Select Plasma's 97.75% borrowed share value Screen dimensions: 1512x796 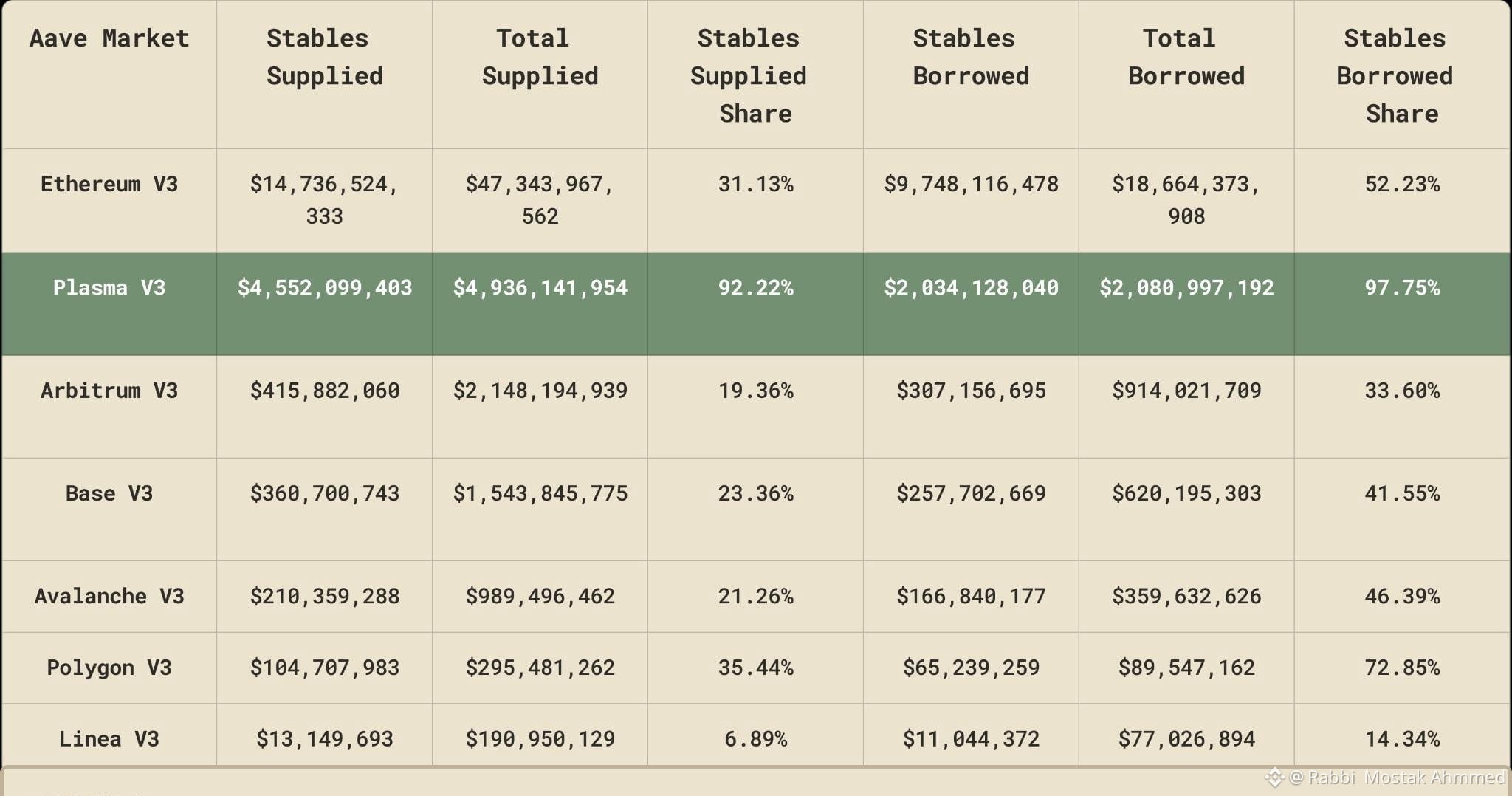click(x=1401, y=287)
